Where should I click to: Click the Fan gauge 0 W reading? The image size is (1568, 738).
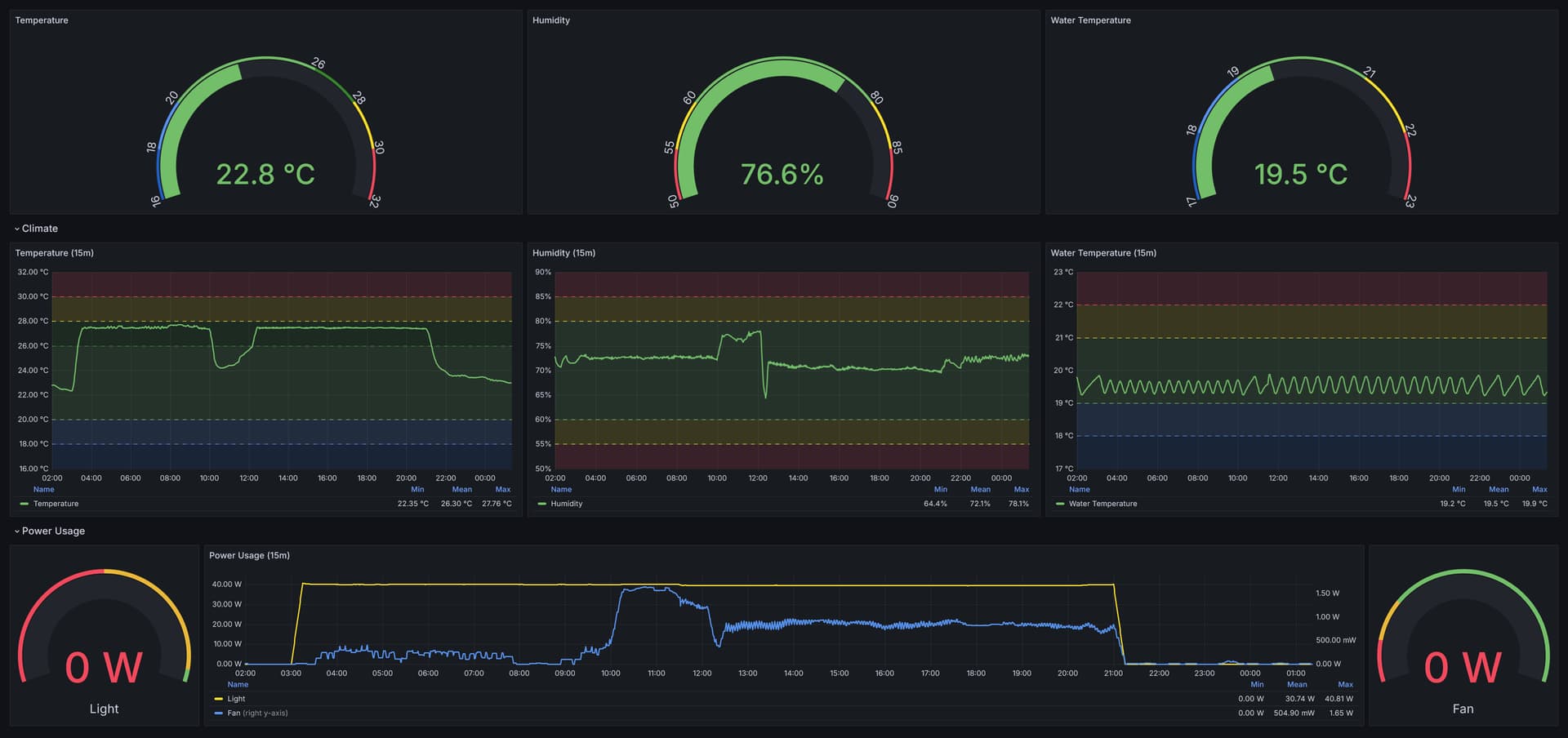coord(1463,667)
